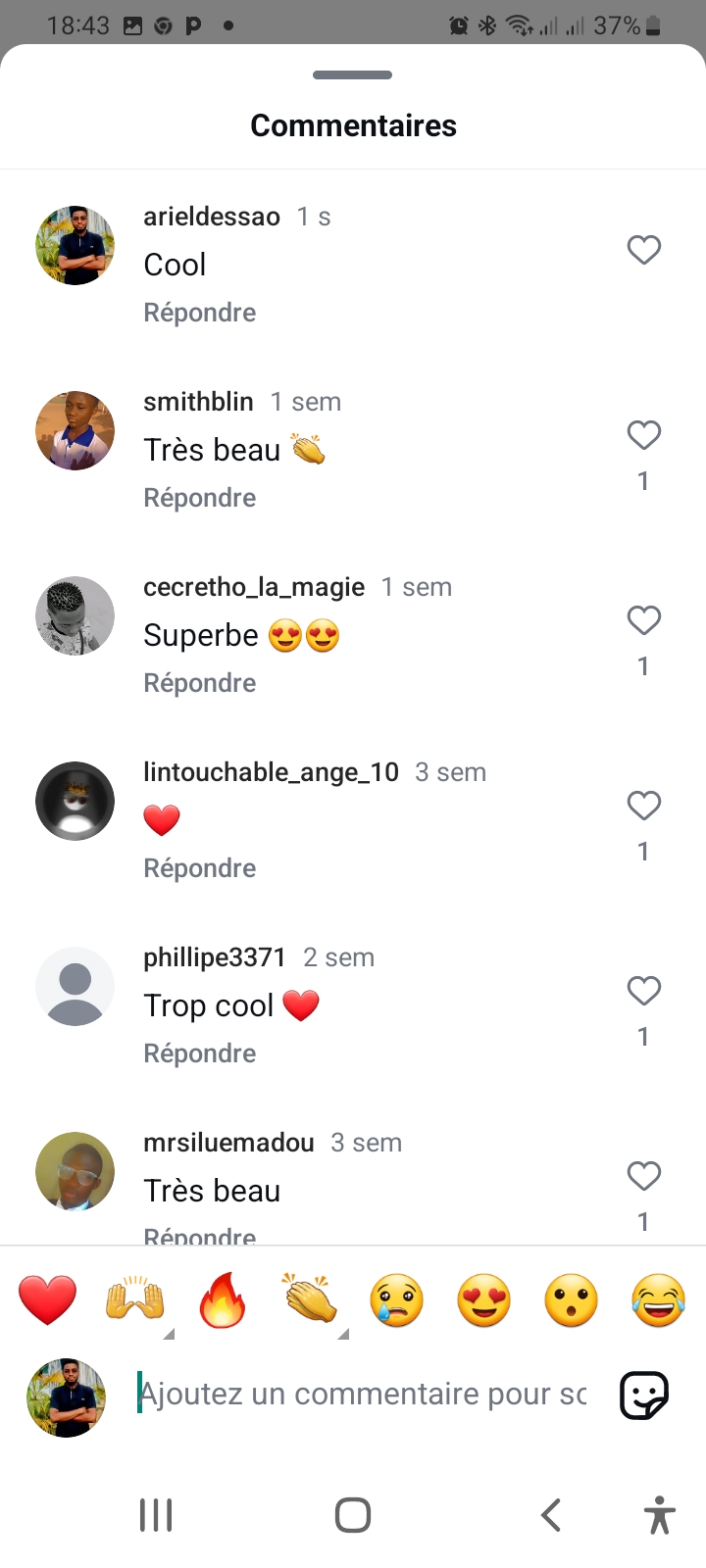This screenshot has width=706, height=1568.
Task: Choose the clapping hands emoji
Action: pos(310,1301)
